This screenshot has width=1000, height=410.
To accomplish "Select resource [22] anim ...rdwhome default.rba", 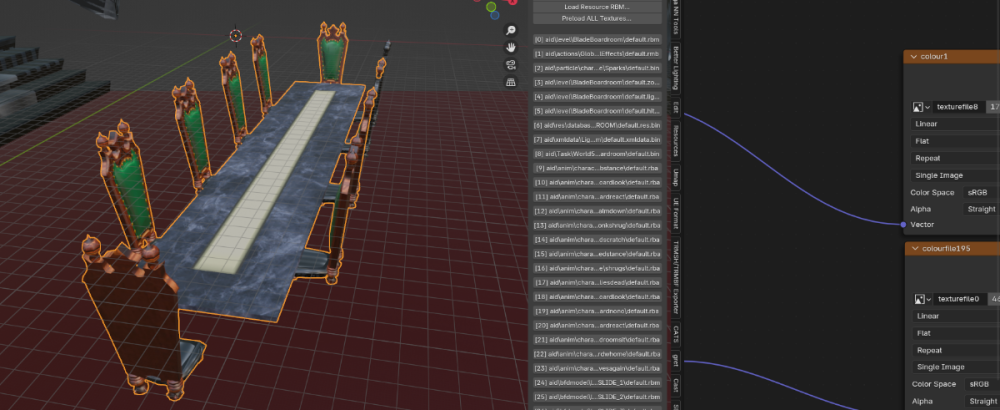I will (597, 354).
